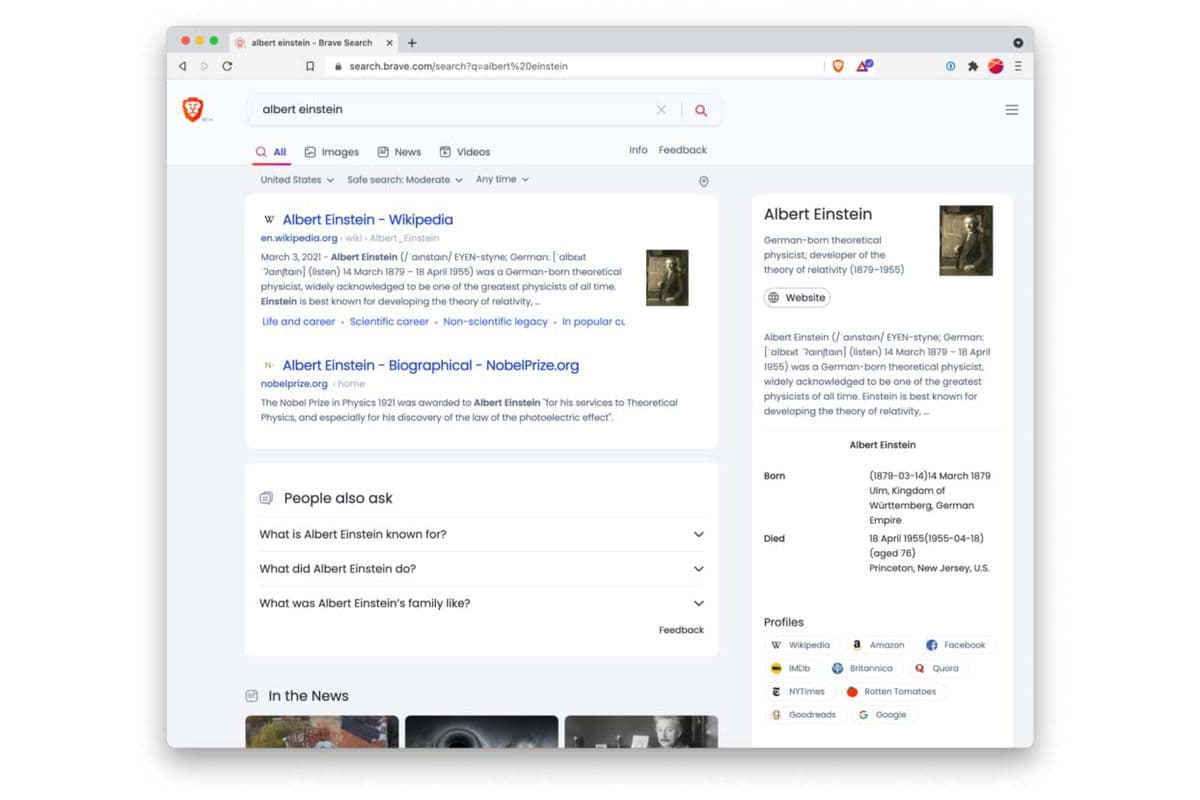
Task: Open the Safe search: Moderate dropdown
Action: click(405, 180)
